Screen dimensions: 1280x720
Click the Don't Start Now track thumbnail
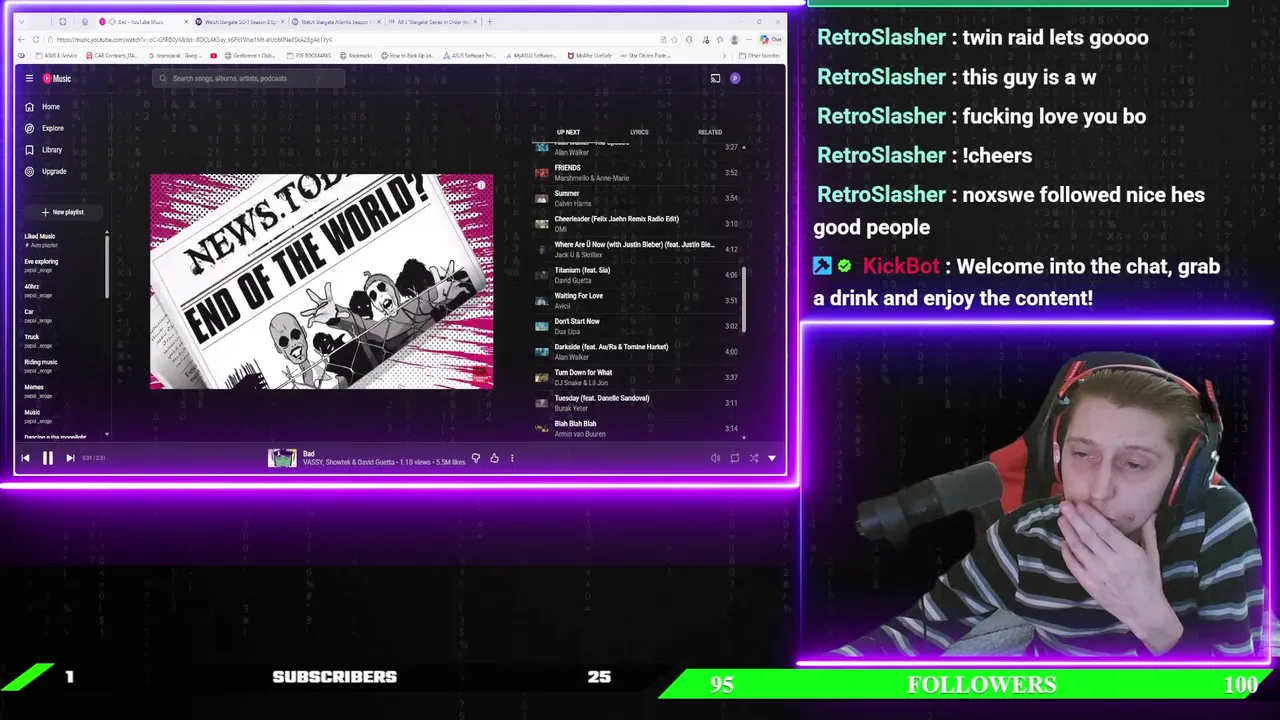(x=542, y=326)
